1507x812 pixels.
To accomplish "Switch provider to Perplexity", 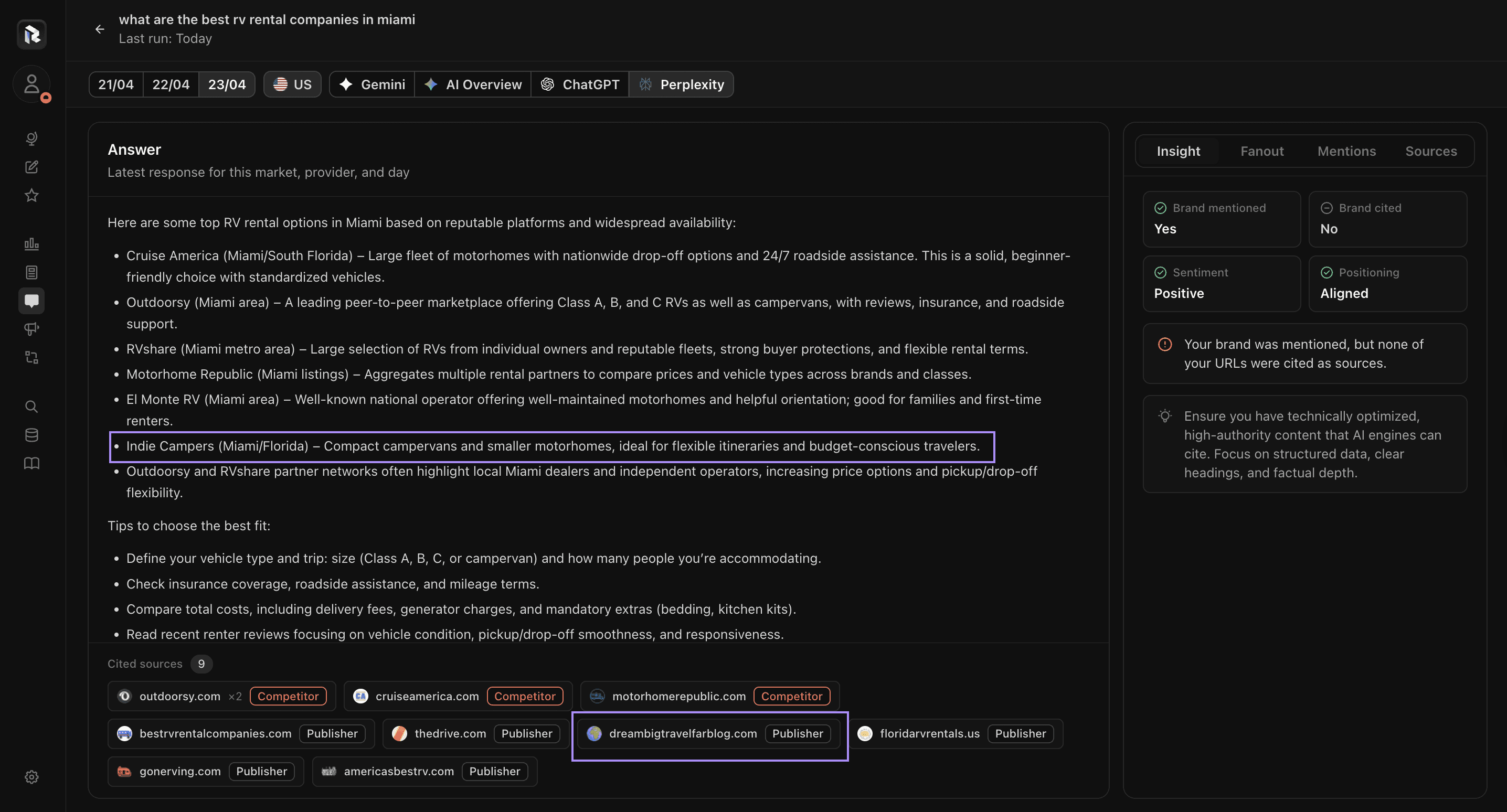I will tap(682, 84).
